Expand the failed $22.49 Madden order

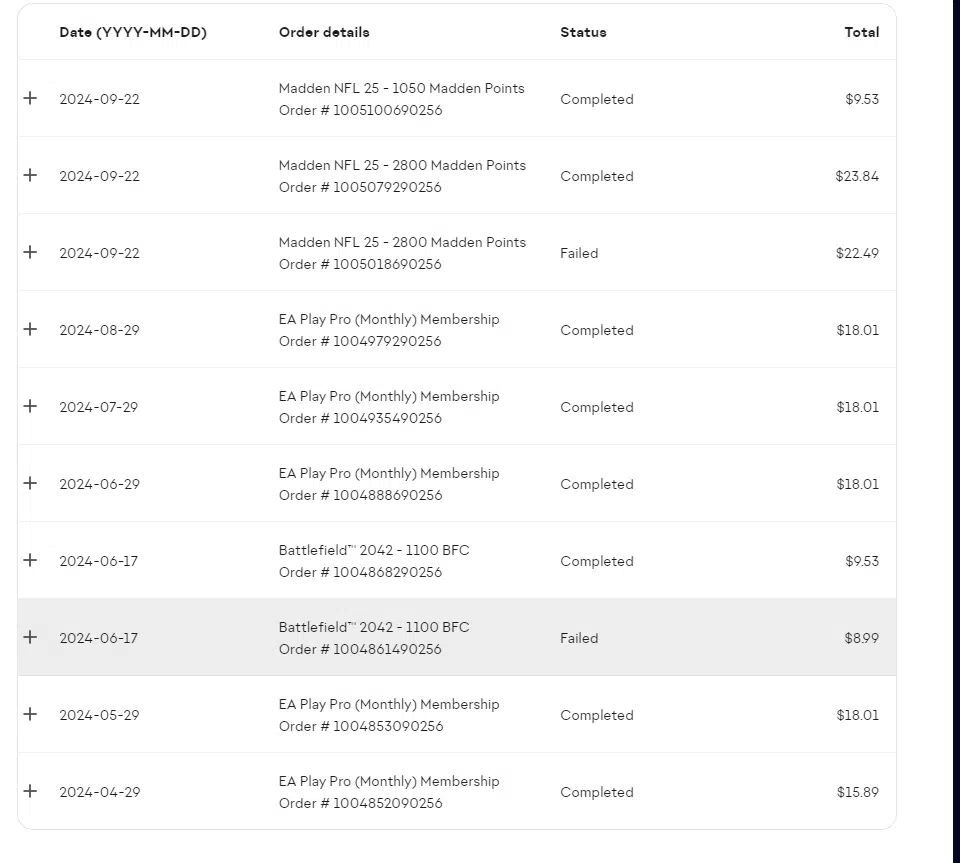30,252
